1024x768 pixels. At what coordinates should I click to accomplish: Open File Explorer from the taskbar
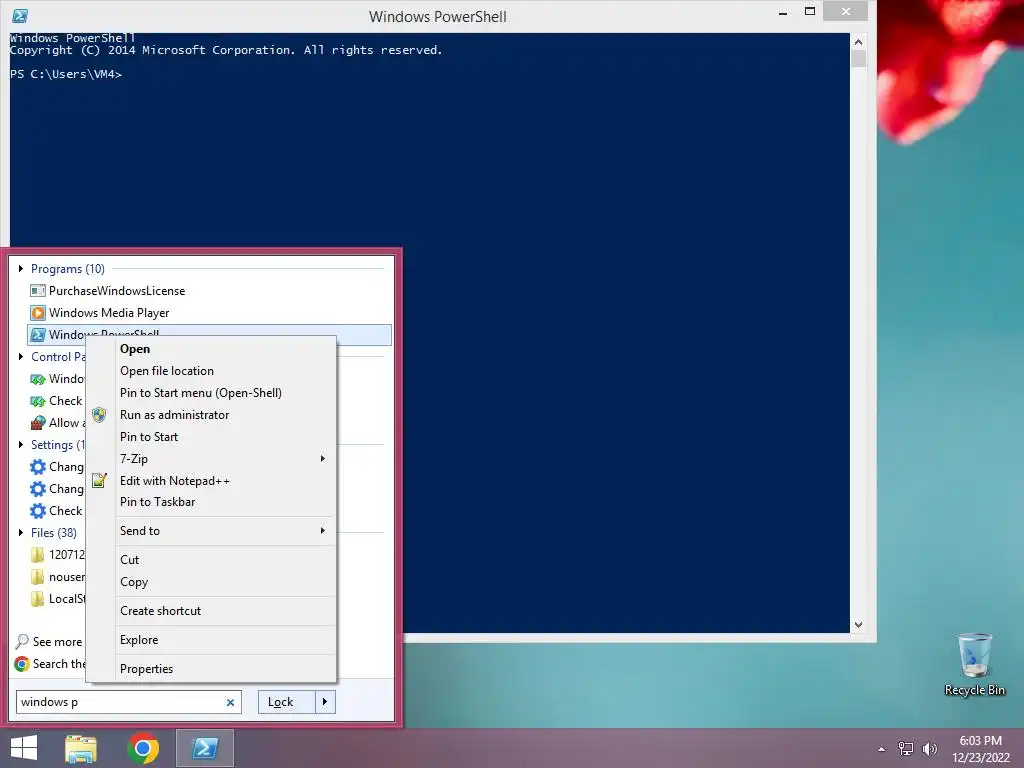pyautogui.click(x=81, y=748)
